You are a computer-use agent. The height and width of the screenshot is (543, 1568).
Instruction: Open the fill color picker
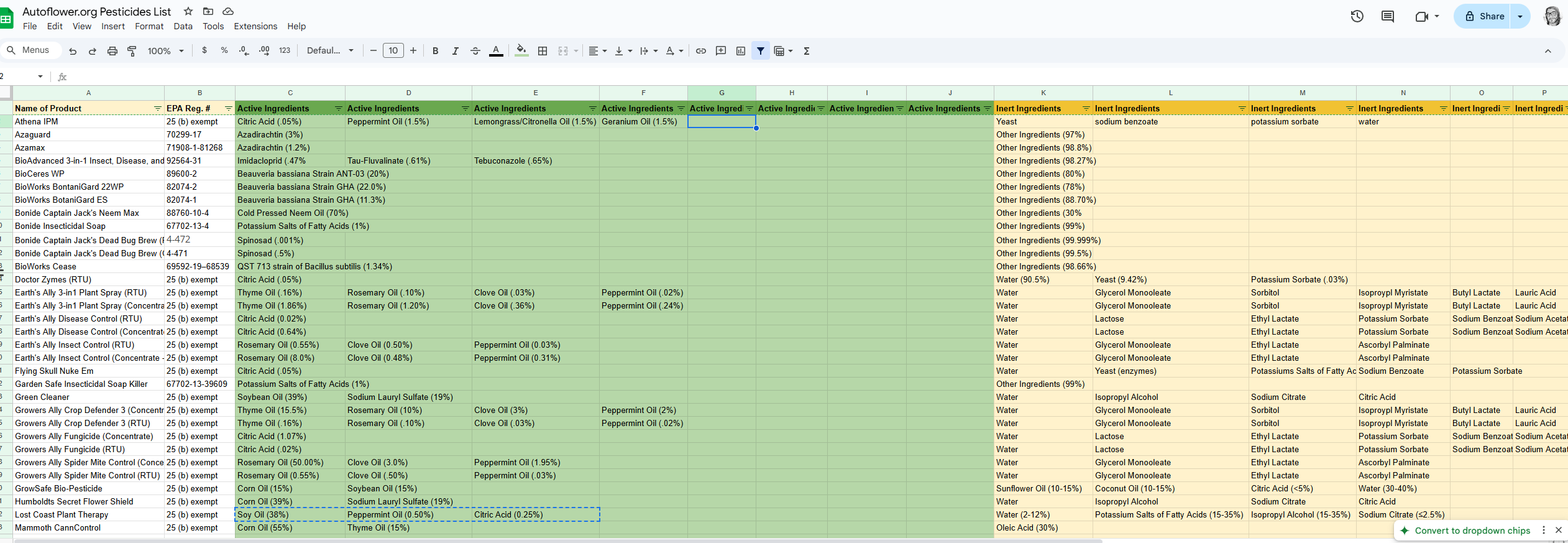click(522, 51)
